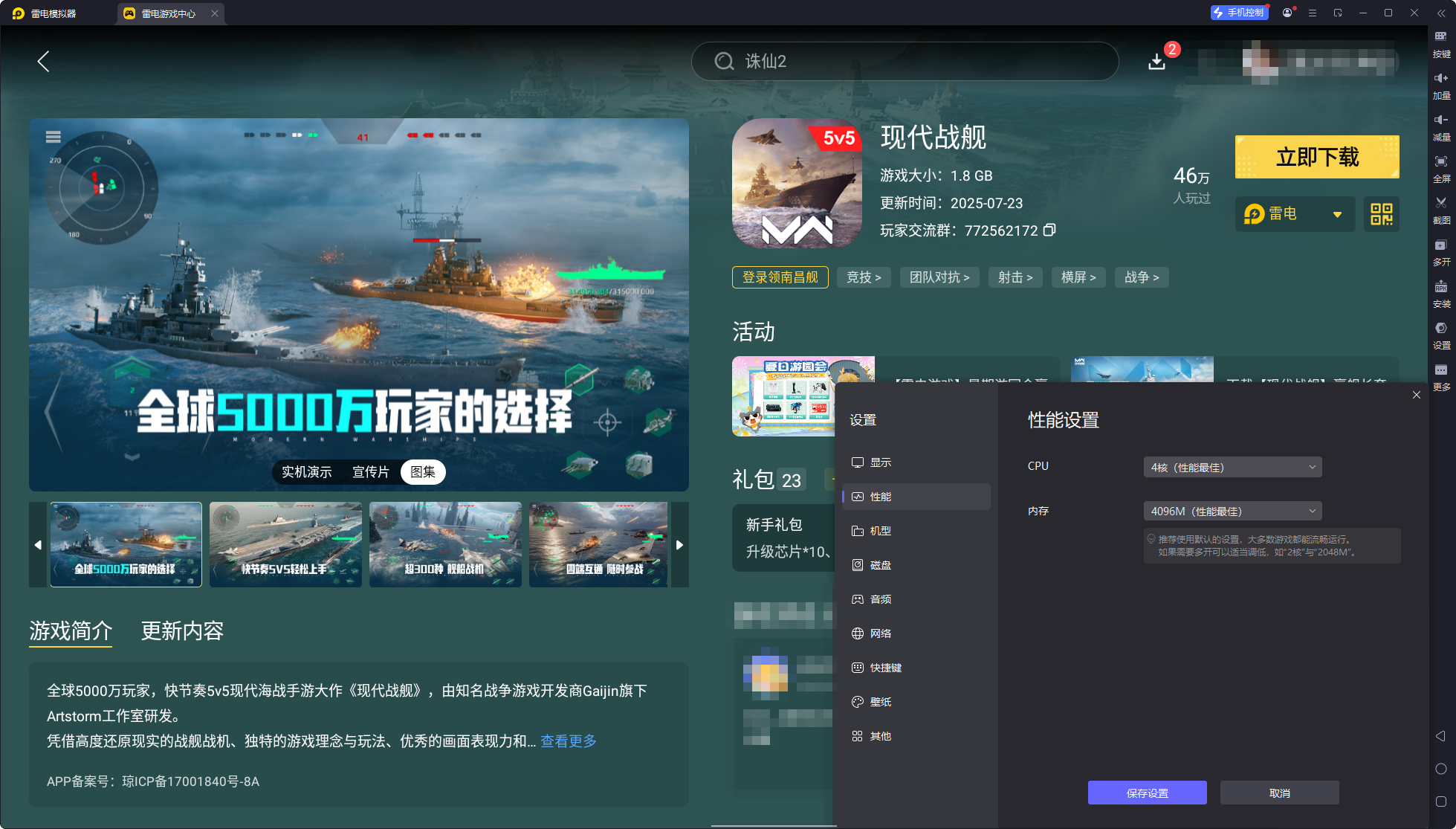The width and height of the screenshot is (1456, 829).
Task: Click the search magnifier icon
Action: (x=724, y=61)
